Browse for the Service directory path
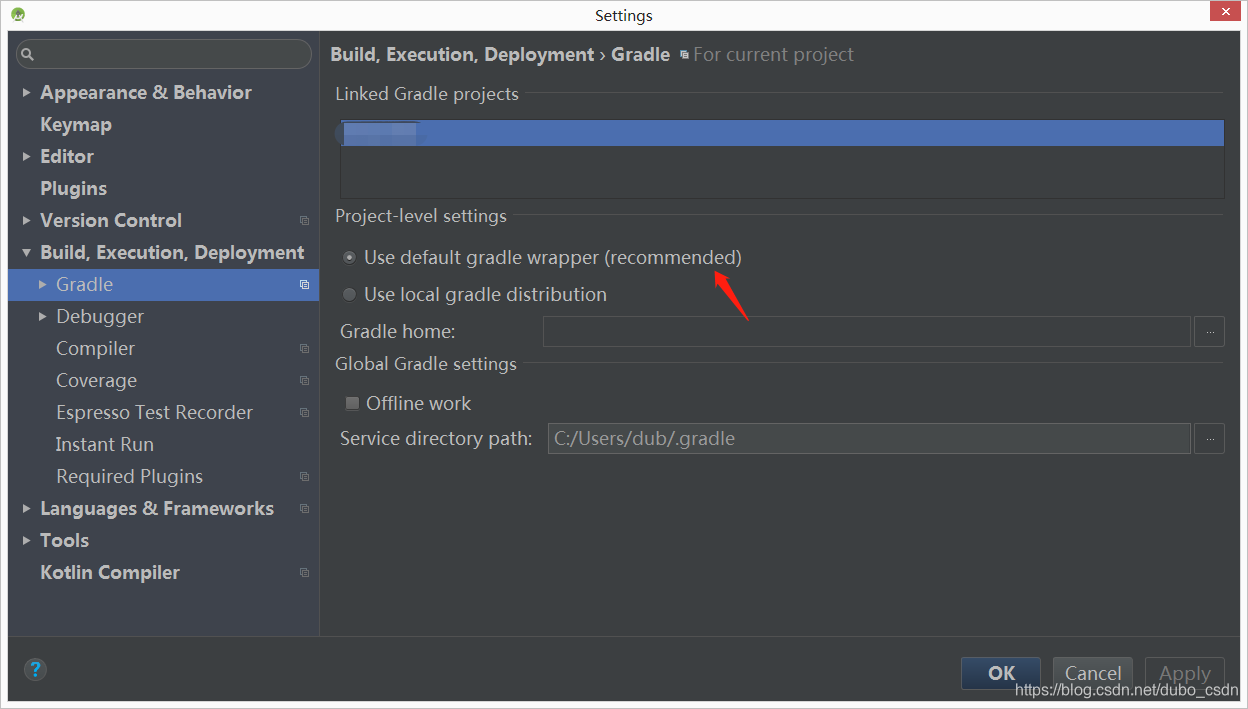The width and height of the screenshot is (1248, 709). point(1209,438)
